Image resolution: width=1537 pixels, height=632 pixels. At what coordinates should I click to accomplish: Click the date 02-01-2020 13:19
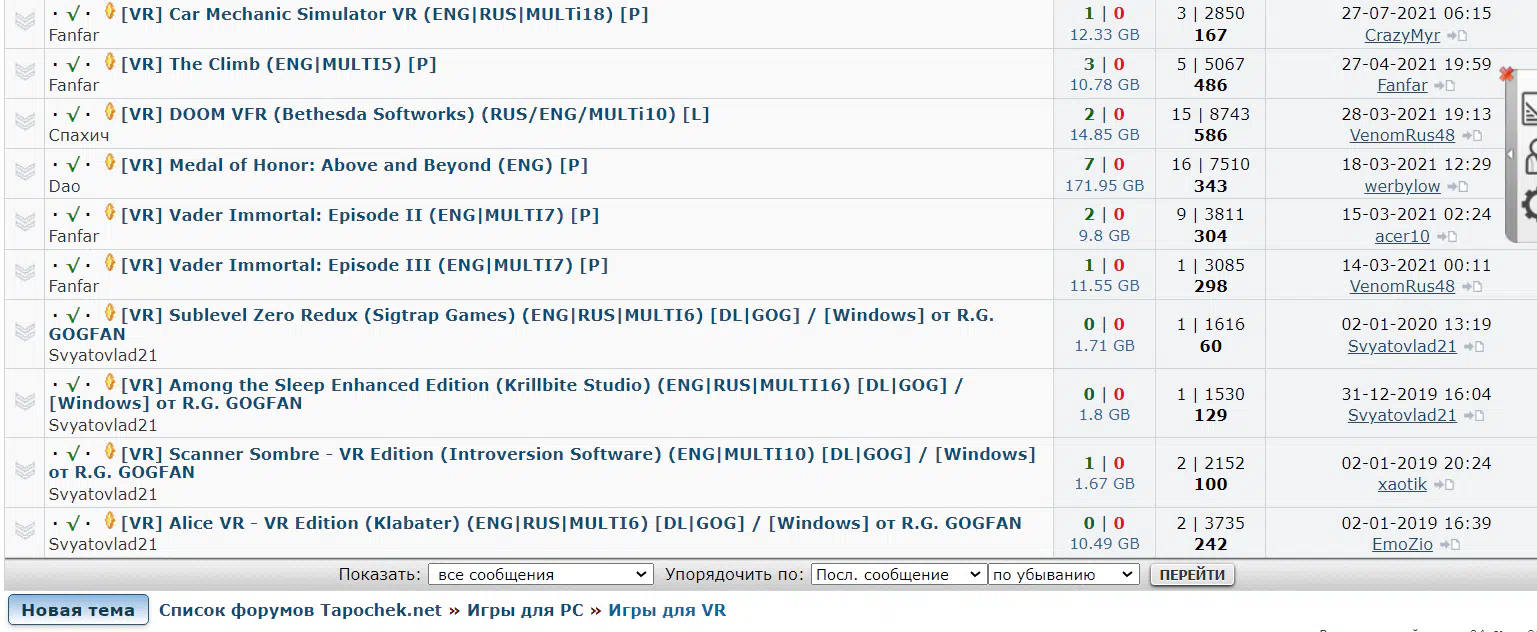tap(1416, 324)
